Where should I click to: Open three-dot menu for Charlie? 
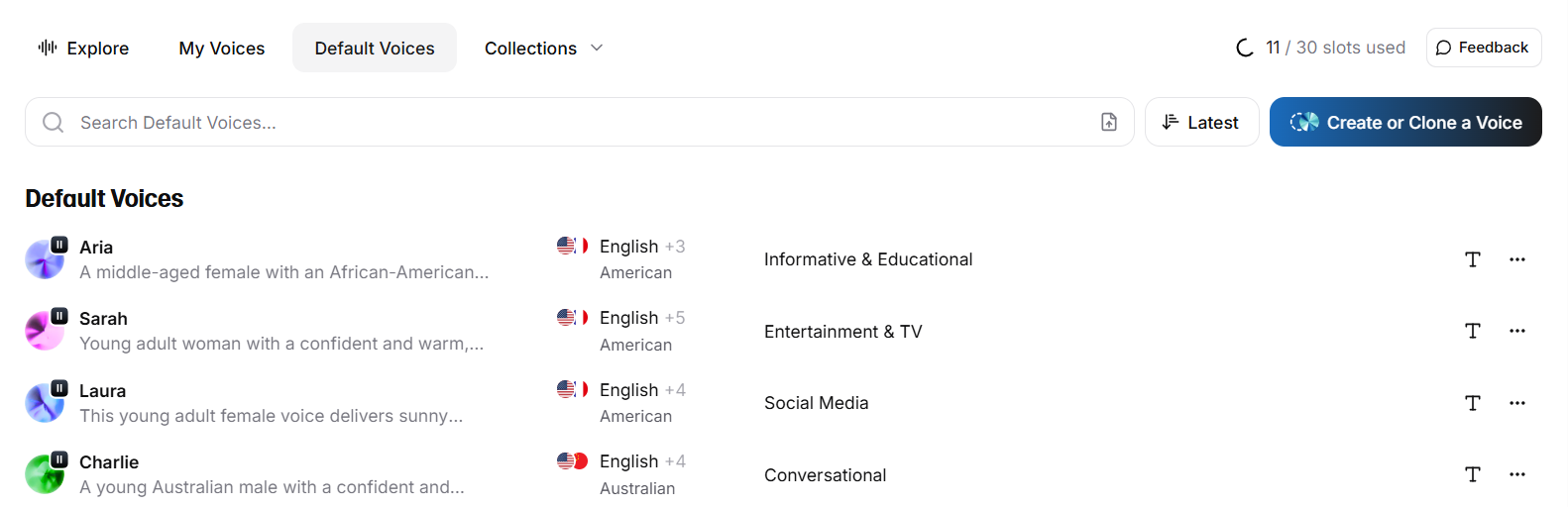click(1516, 474)
